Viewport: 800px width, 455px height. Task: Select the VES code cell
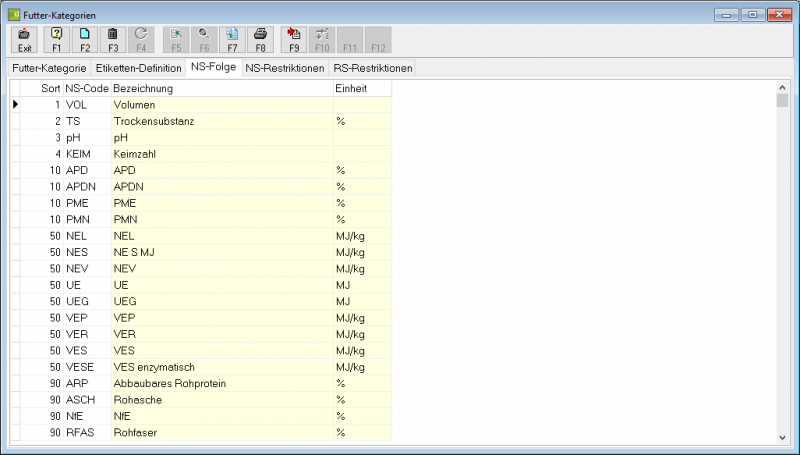click(87, 350)
